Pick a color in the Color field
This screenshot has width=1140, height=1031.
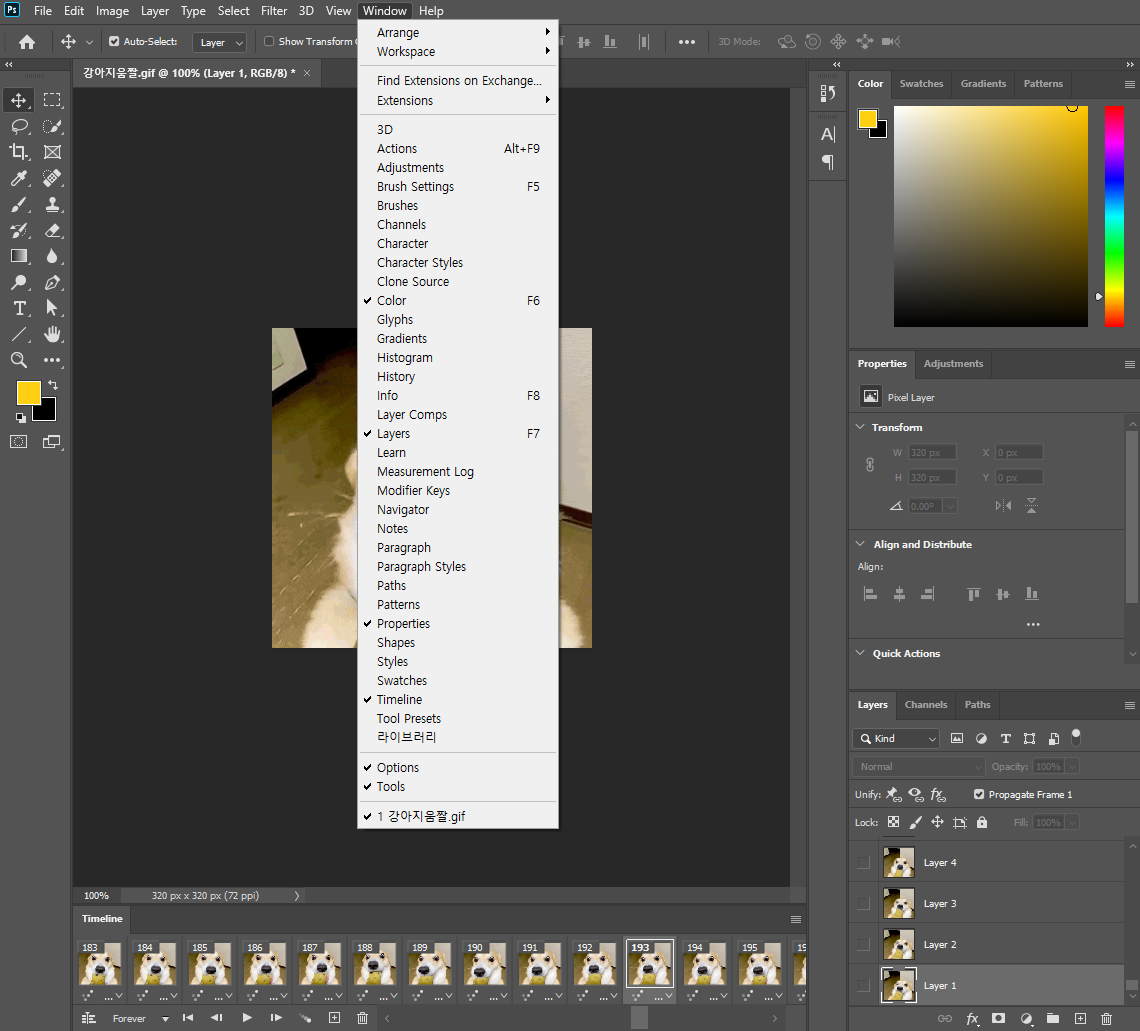point(990,217)
